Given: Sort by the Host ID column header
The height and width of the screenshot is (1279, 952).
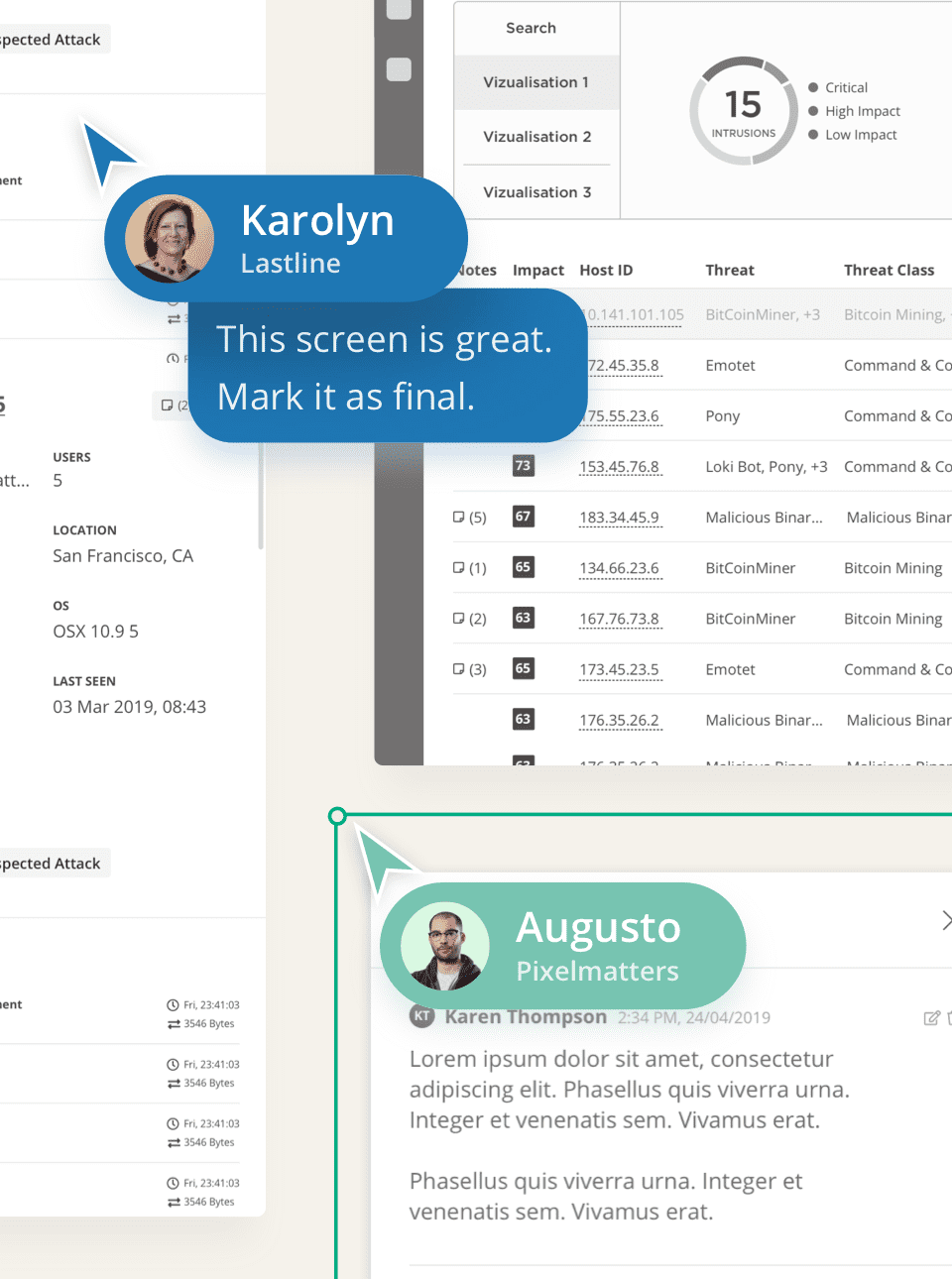Looking at the screenshot, I should pos(606,270).
